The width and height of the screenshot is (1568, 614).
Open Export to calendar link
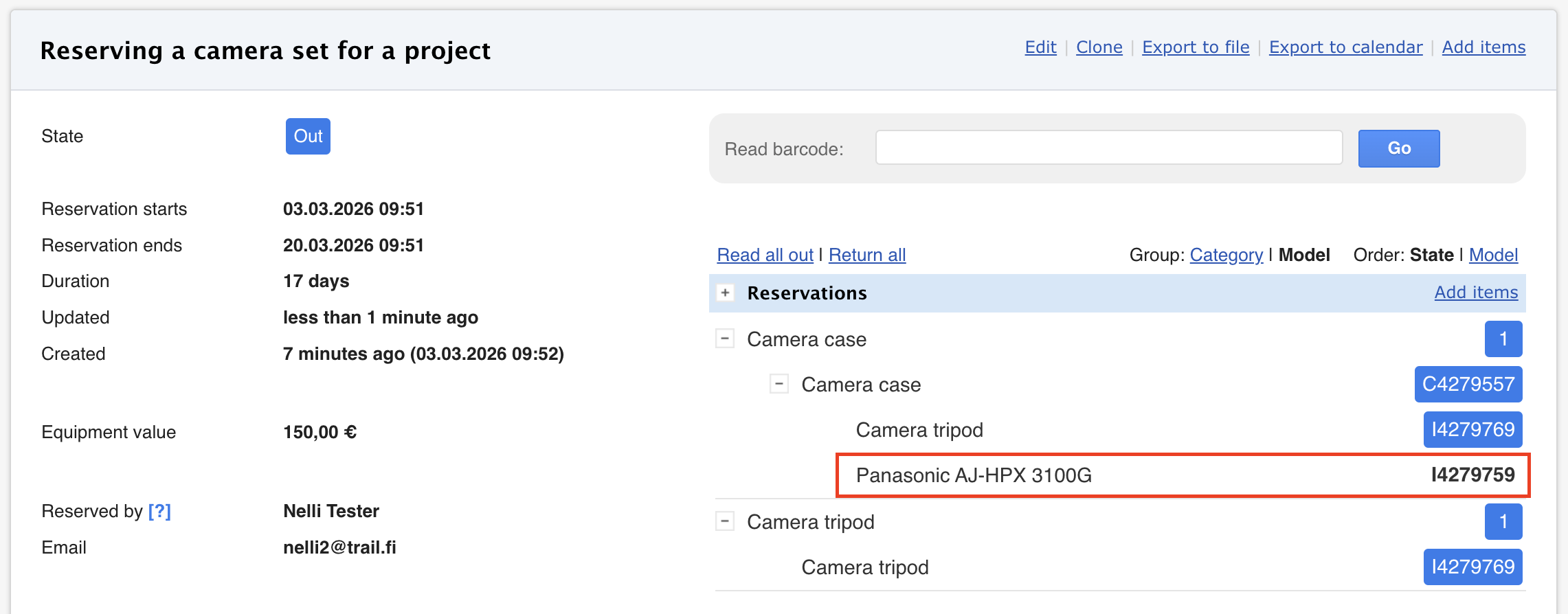click(1345, 47)
